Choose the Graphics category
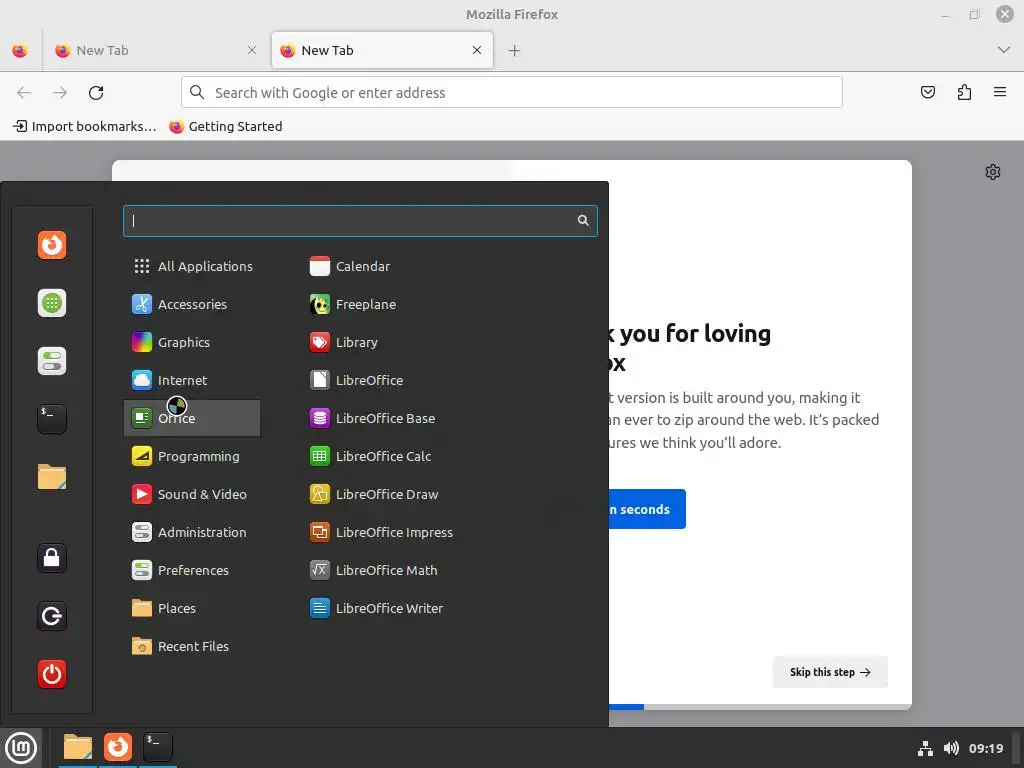This screenshot has height=768, width=1024. (x=192, y=342)
